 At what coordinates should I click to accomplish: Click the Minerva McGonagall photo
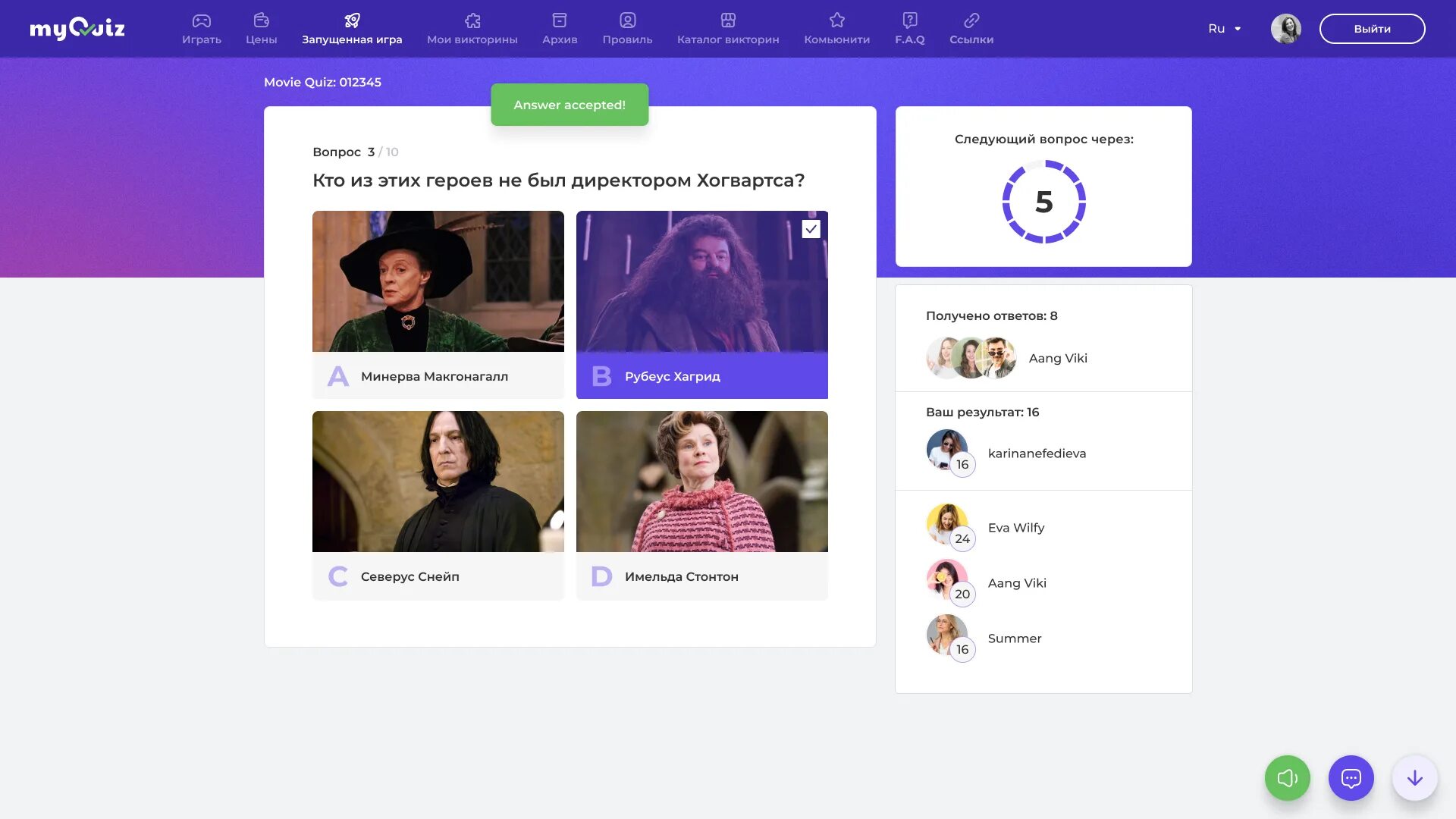click(438, 281)
